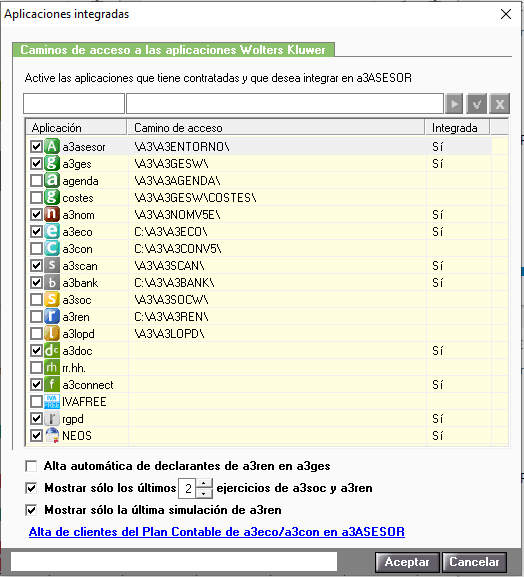Open Alta de clientes del Plan Contable link

click(x=217, y=532)
